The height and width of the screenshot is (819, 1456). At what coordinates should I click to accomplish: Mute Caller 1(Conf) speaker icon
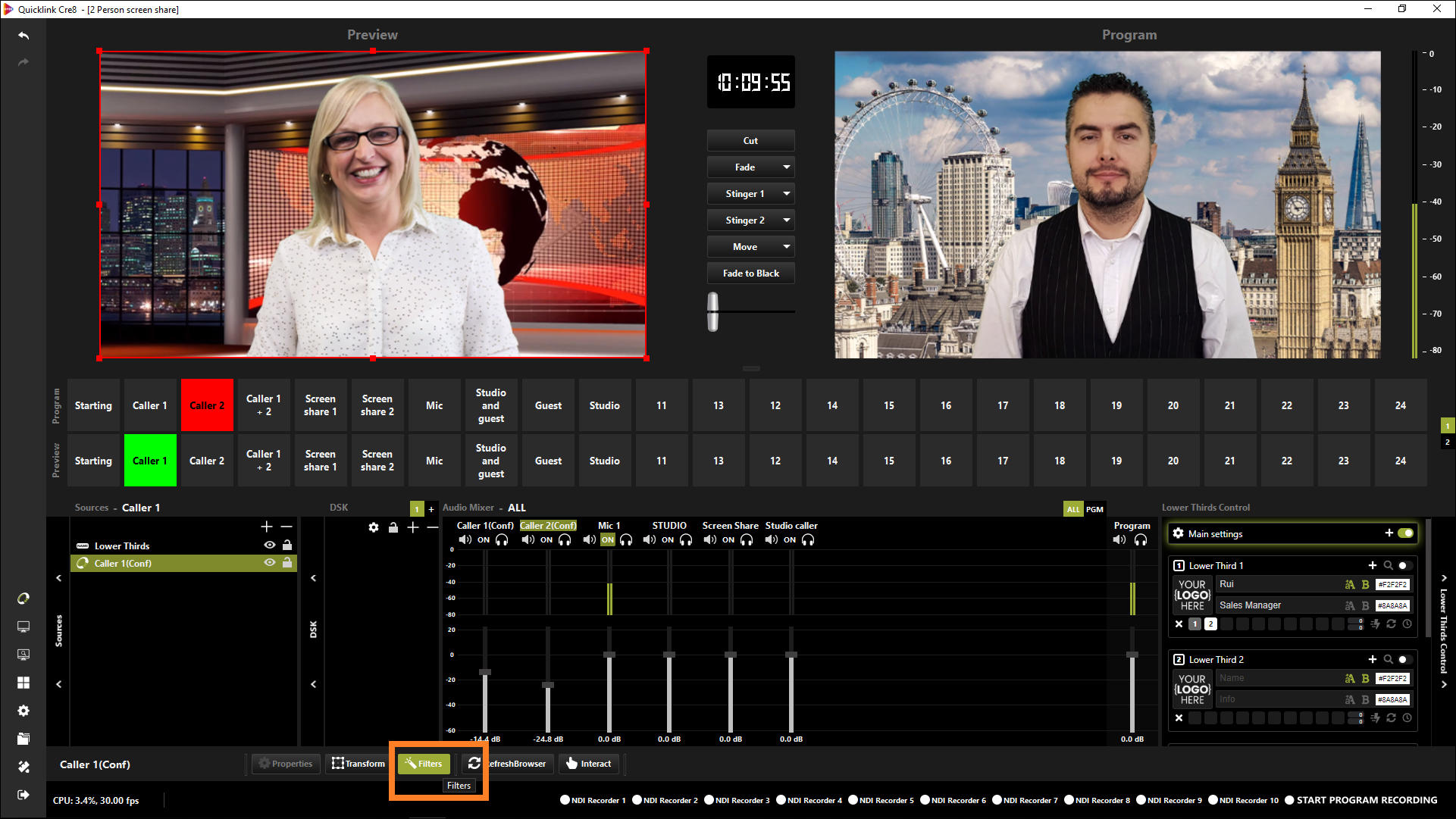tap(465, 540)
